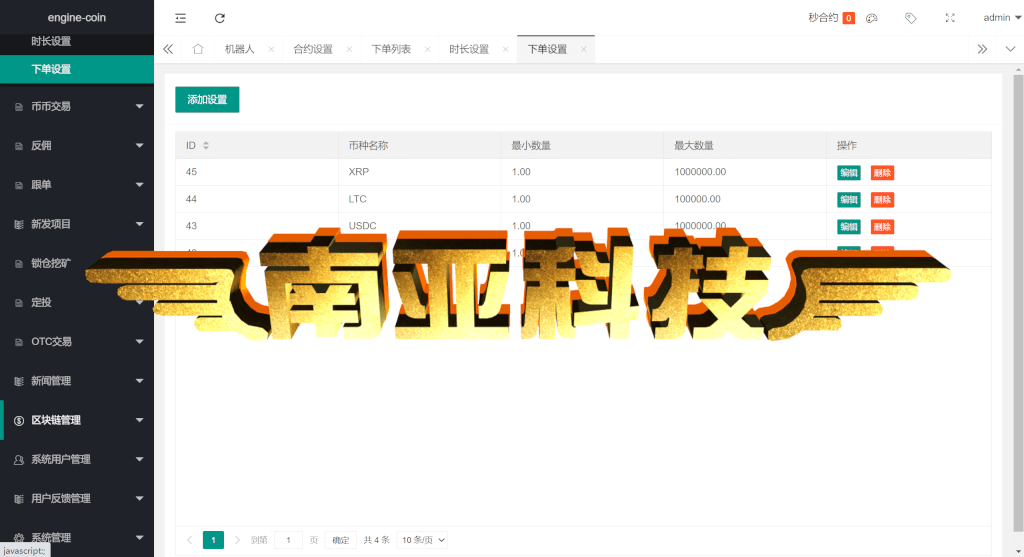Expand the 锁仓挖矿 sidebar menu
The image size is (1024, 557).
(x=77, y=263)
